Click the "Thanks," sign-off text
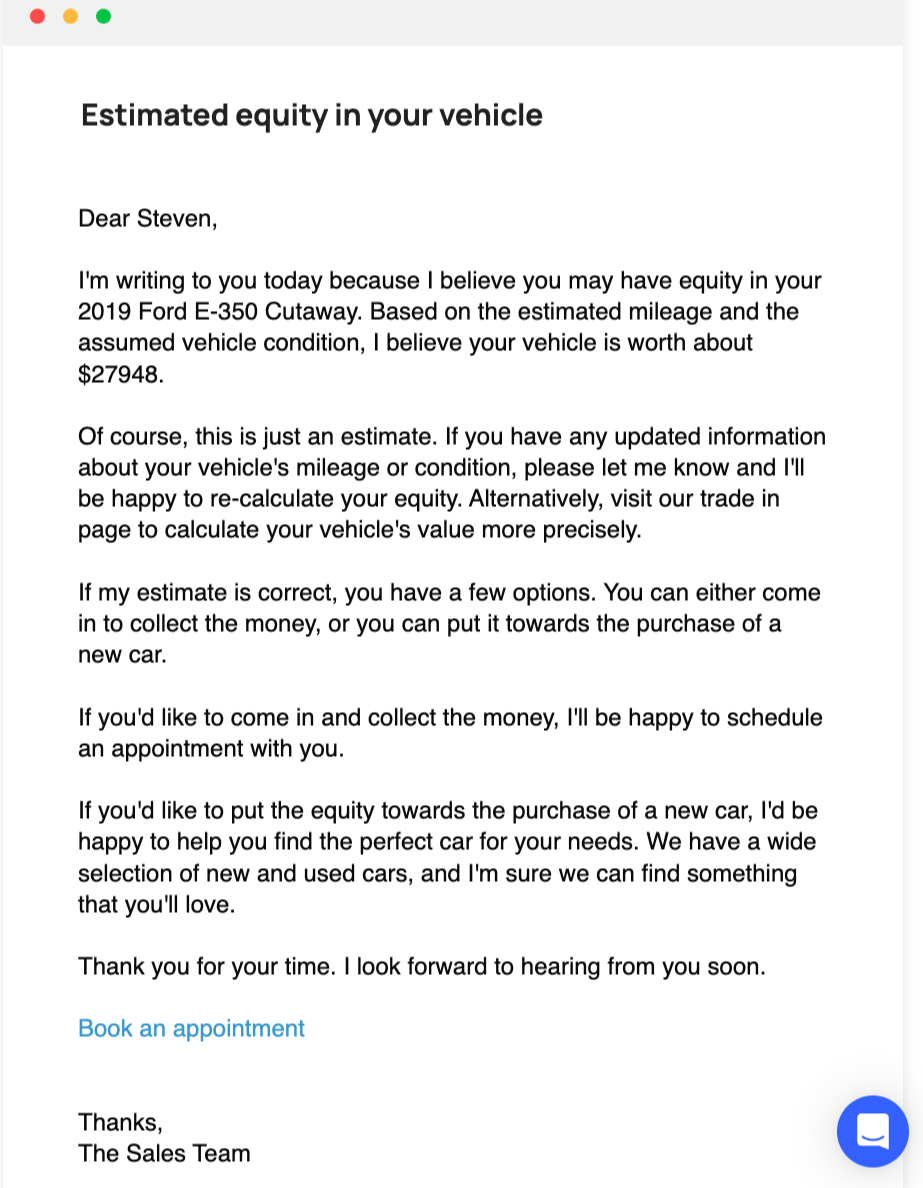The height and width of the screenshot is (1188, 923). click(120, 1122)
